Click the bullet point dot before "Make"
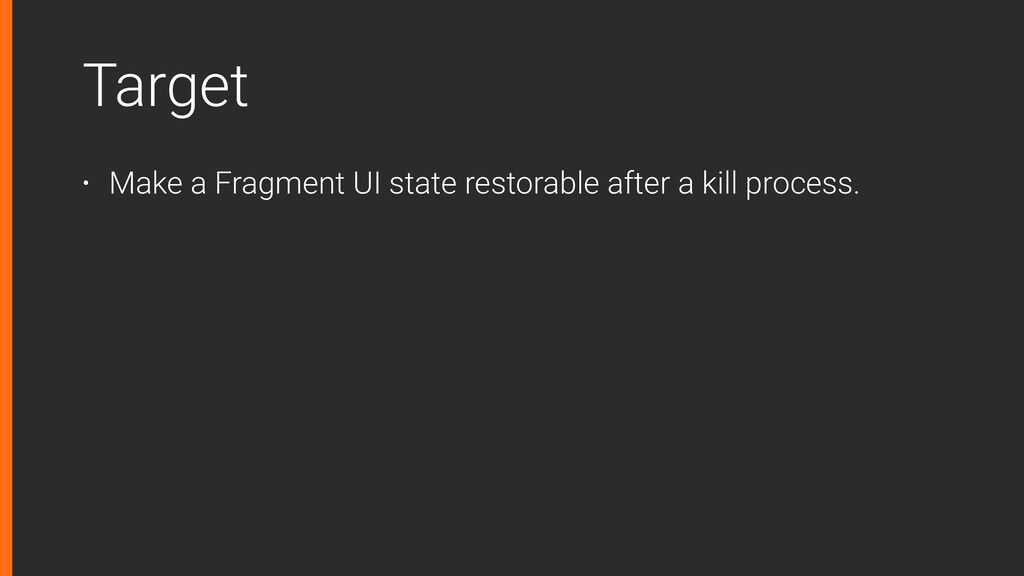The image size is (1024, 576). point(86,184)
